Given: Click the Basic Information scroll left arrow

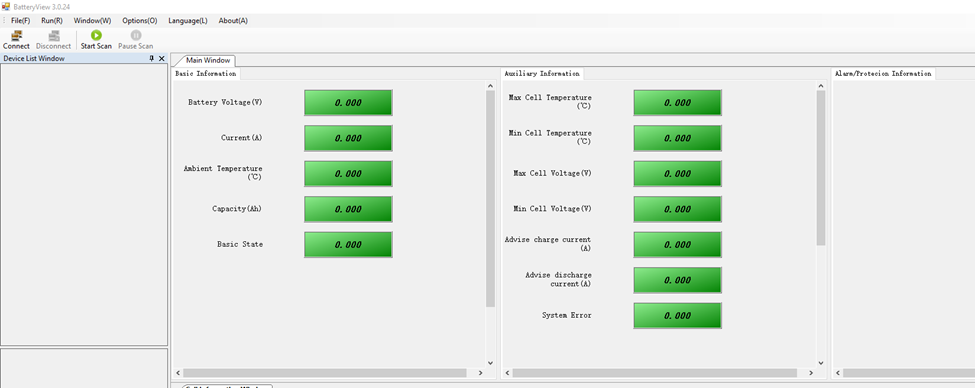Looking at the screenshot, I should click(178, 373).
